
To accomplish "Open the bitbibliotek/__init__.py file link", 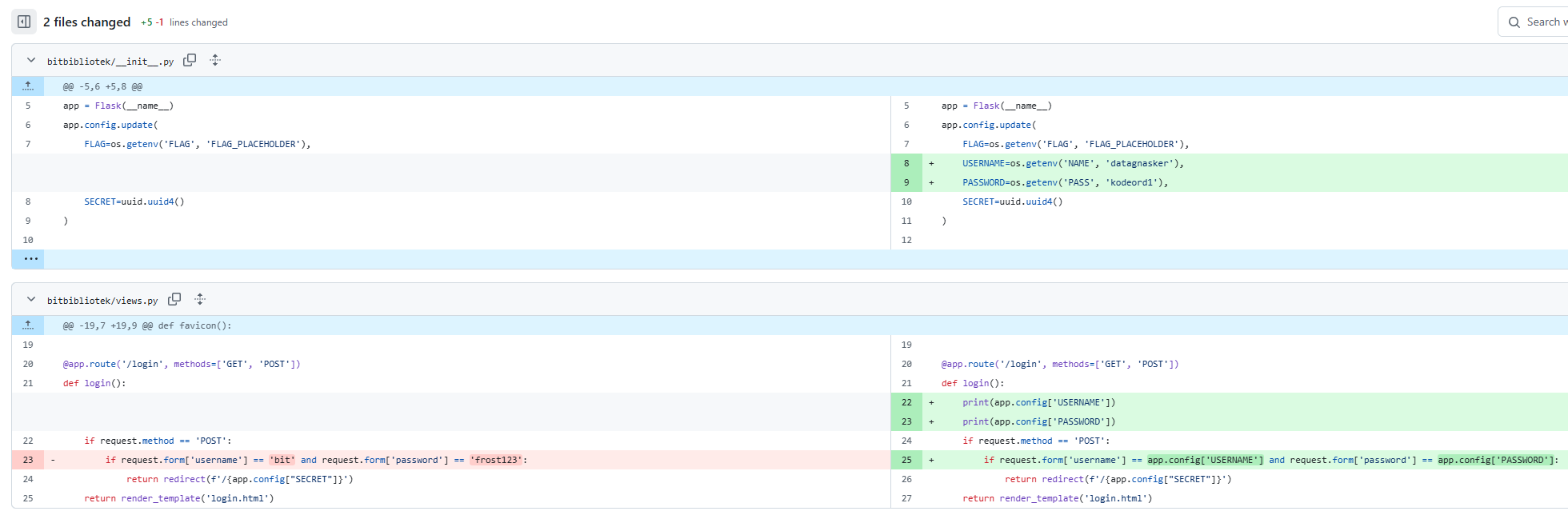I will (x=110, y=62).
